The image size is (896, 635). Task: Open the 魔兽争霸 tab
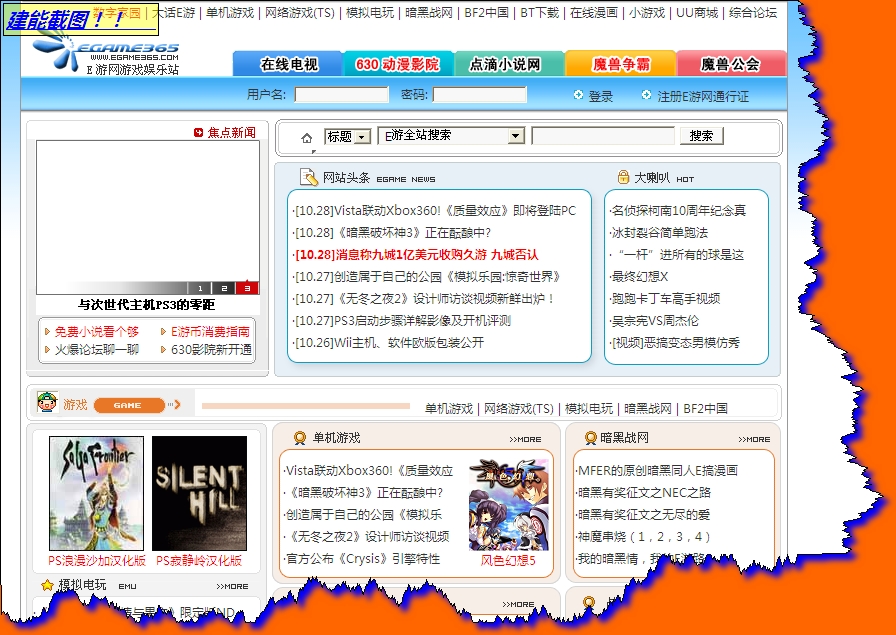pyautogui.click(x=621, y=64)
